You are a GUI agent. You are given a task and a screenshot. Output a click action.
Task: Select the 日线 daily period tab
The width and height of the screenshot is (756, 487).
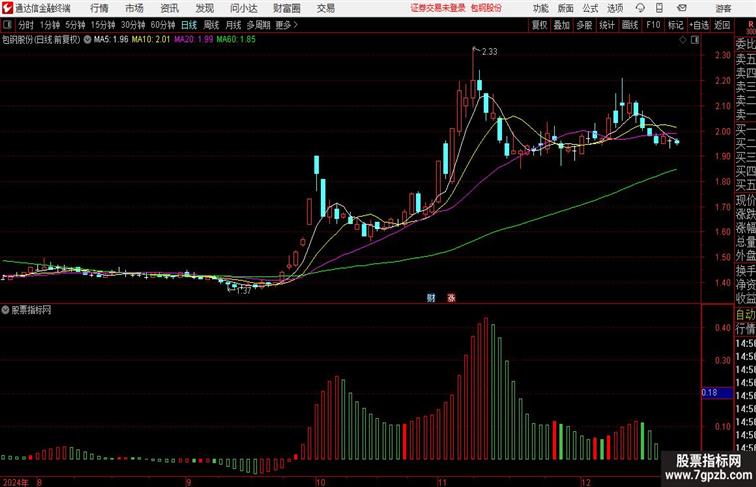(x=189, y=25)
